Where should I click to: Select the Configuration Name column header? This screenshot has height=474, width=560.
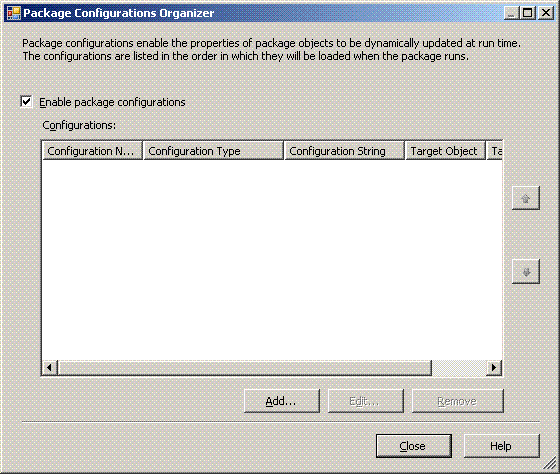click(x=92, y=151)
